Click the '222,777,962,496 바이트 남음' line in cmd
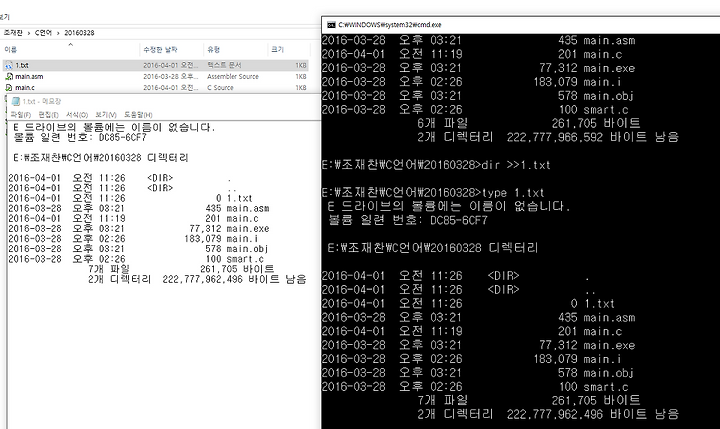Viewport: 720px width, 429px height. click(548, 414)
